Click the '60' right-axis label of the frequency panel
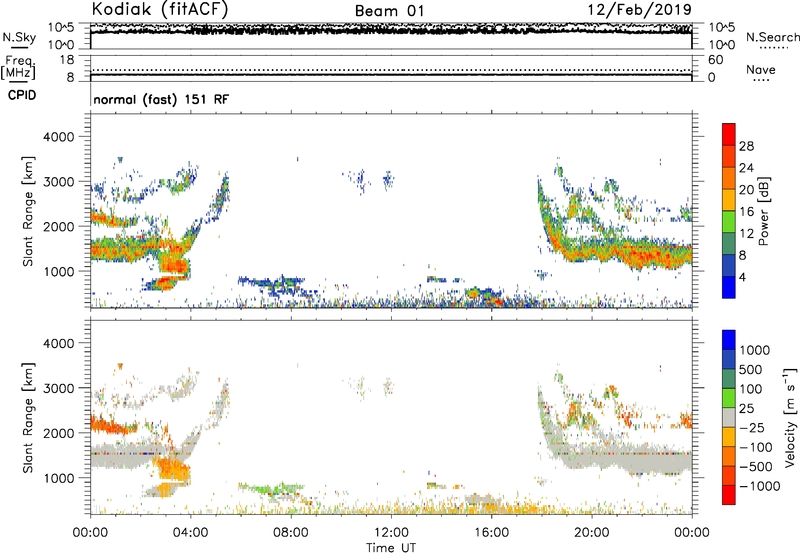Image resolution: width=800 pixels, height=554 pixels. 715,60
